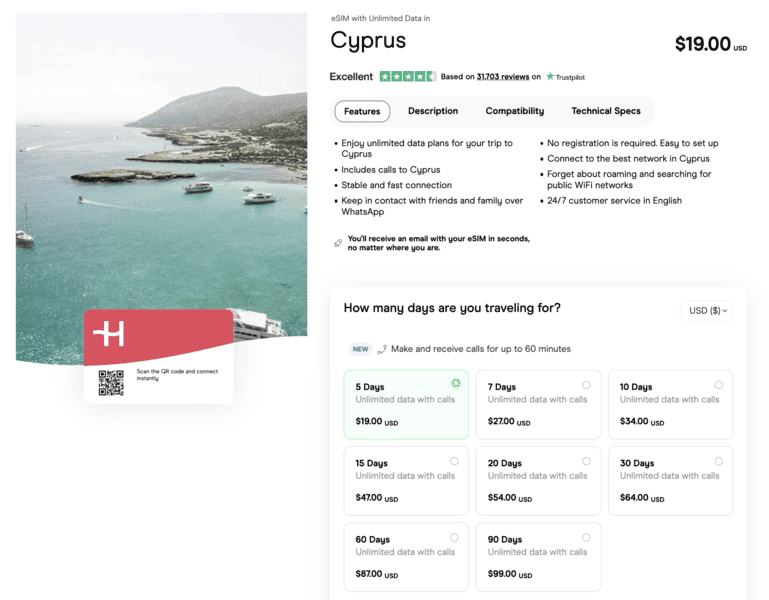Pick the 90 Days plan card
Screen dimensions: 769x600
point(538,556)
